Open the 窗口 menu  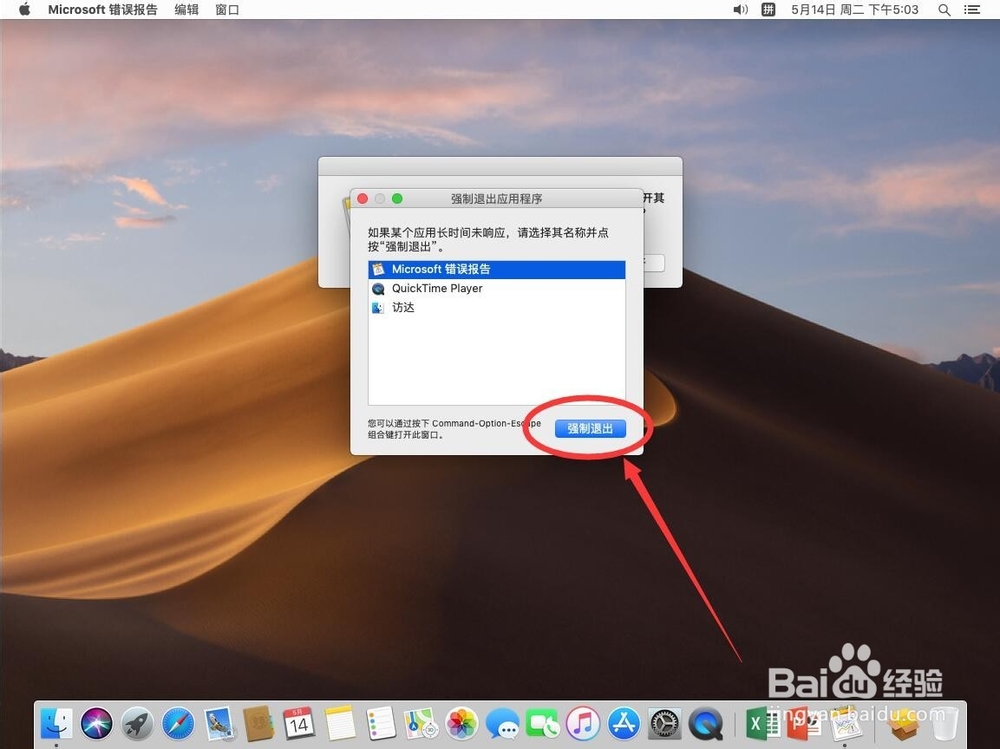click(227, 10)
